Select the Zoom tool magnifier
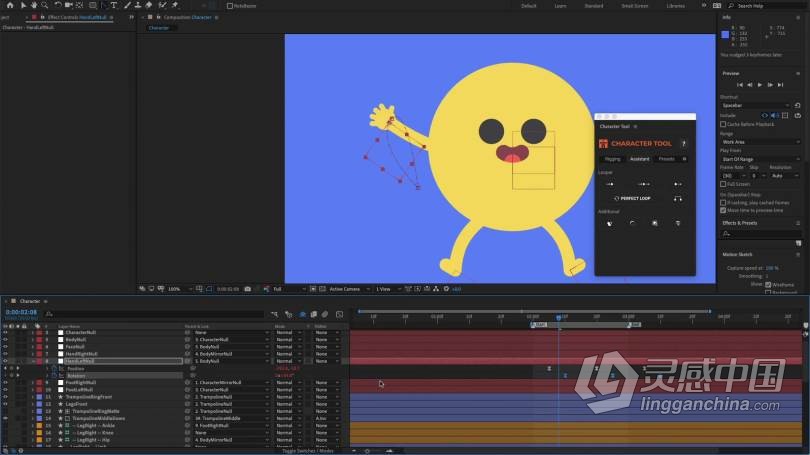This screenshot has height=455, width=810. (46, 5)
